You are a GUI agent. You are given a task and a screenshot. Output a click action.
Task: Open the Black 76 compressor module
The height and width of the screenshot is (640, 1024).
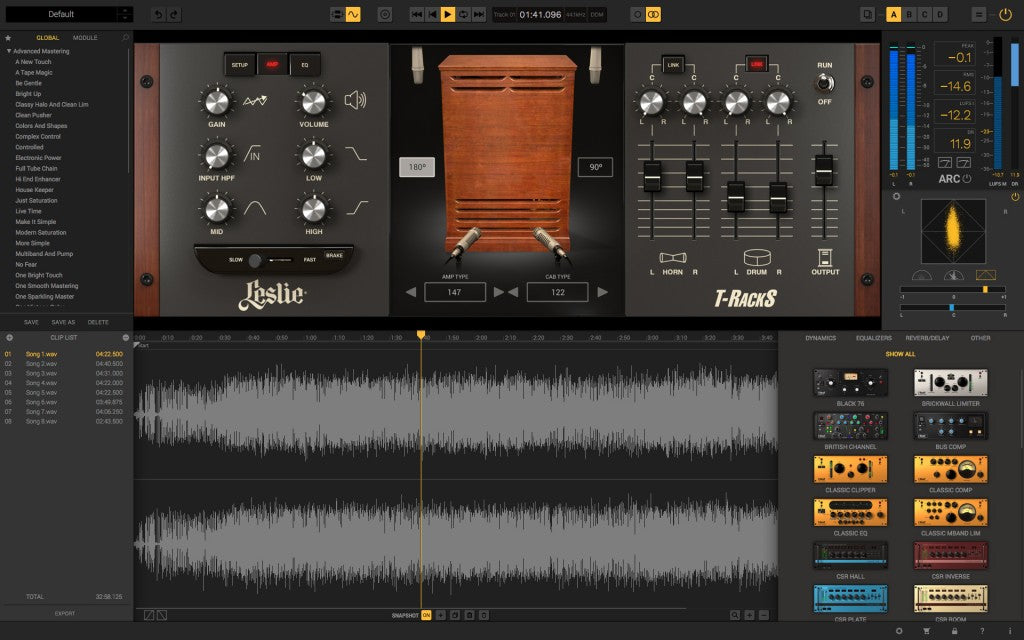850,380
